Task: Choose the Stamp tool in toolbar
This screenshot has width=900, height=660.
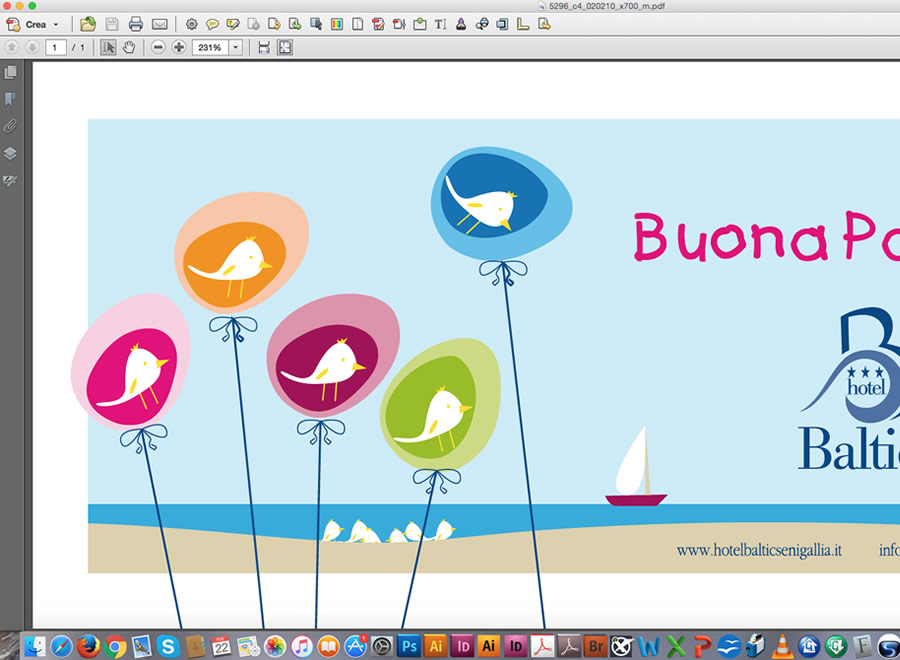Action: 461,24
